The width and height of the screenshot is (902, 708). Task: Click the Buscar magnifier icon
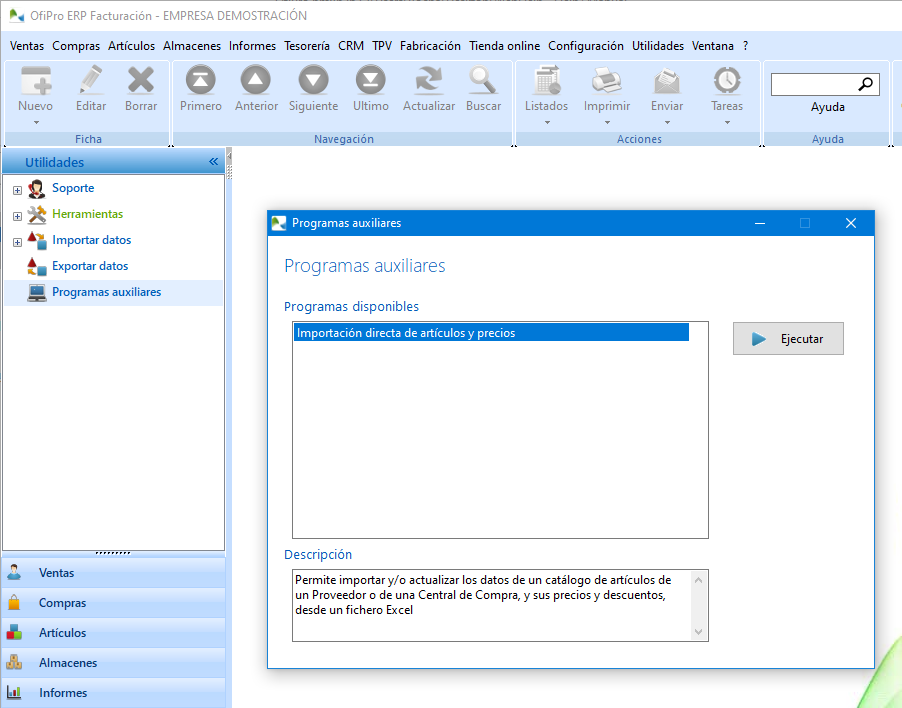pyautogui.click(x=483, y=81)
